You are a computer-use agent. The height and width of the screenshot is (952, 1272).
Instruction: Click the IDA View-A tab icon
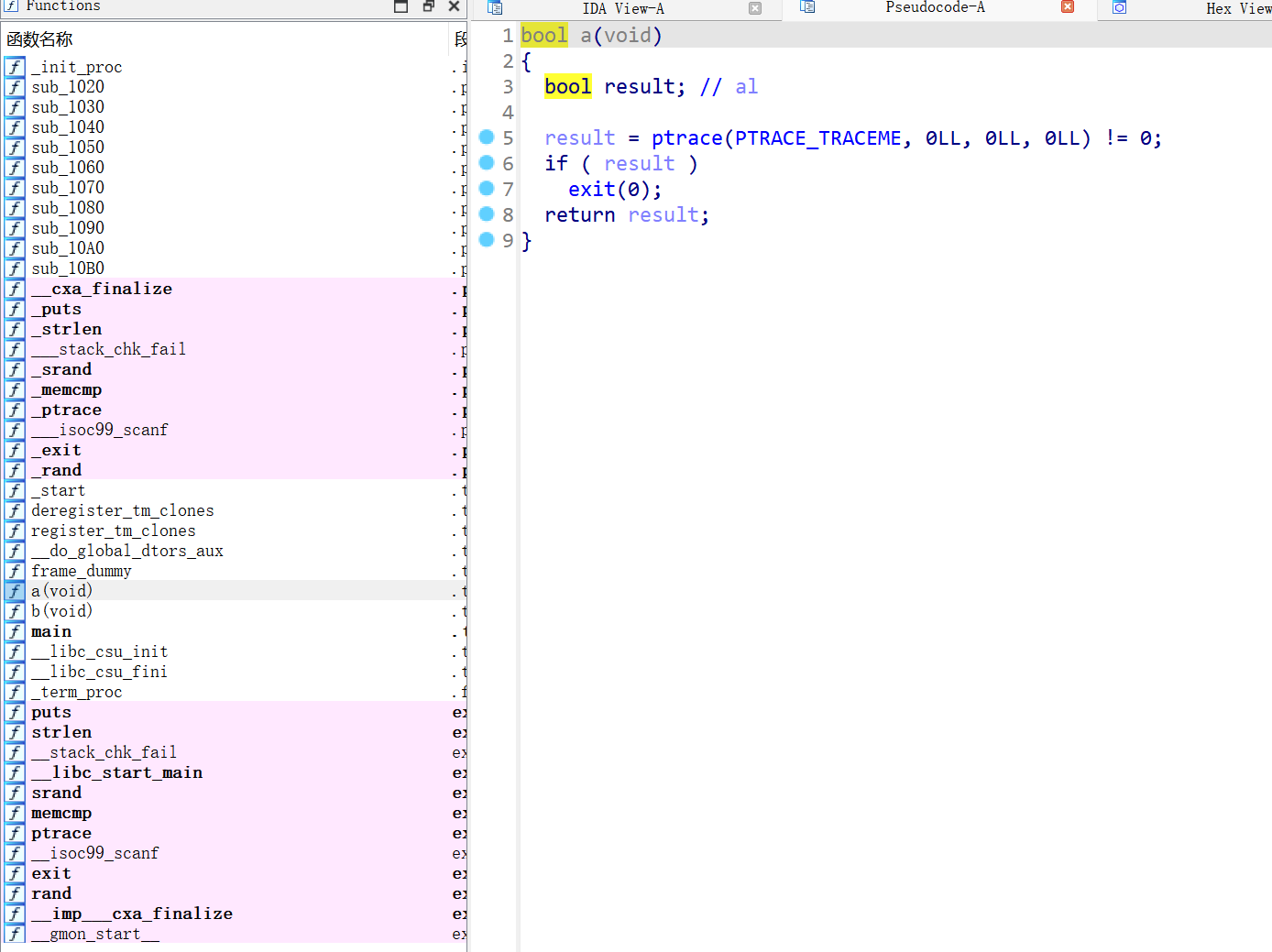[495, 8]
